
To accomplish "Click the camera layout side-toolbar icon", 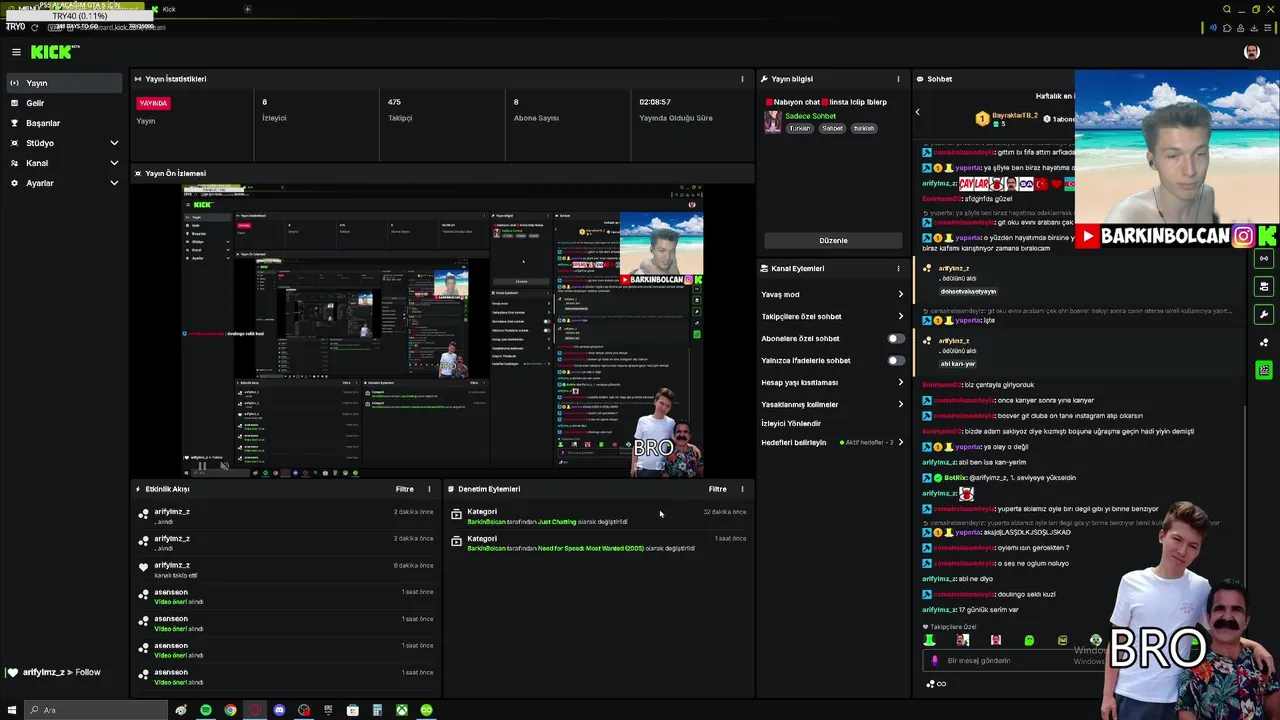I will click(1264, 286).
